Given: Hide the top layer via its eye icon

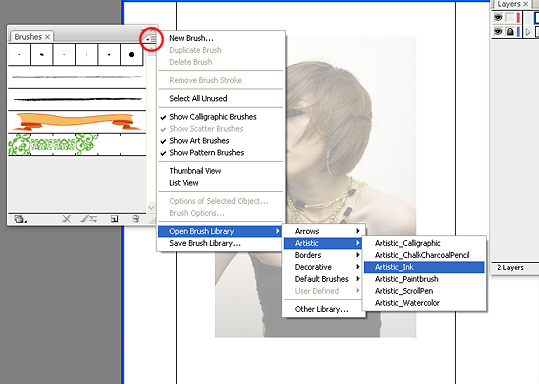Looking at the screenshot, I should click(498, 17).
